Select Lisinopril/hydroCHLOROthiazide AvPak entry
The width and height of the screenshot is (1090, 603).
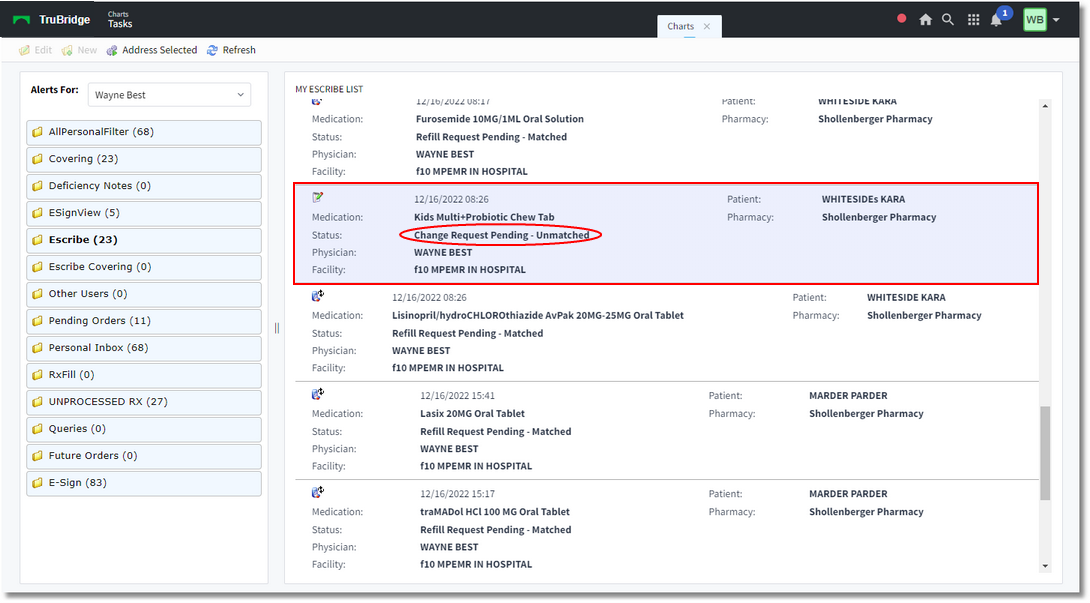click(538, 315)
